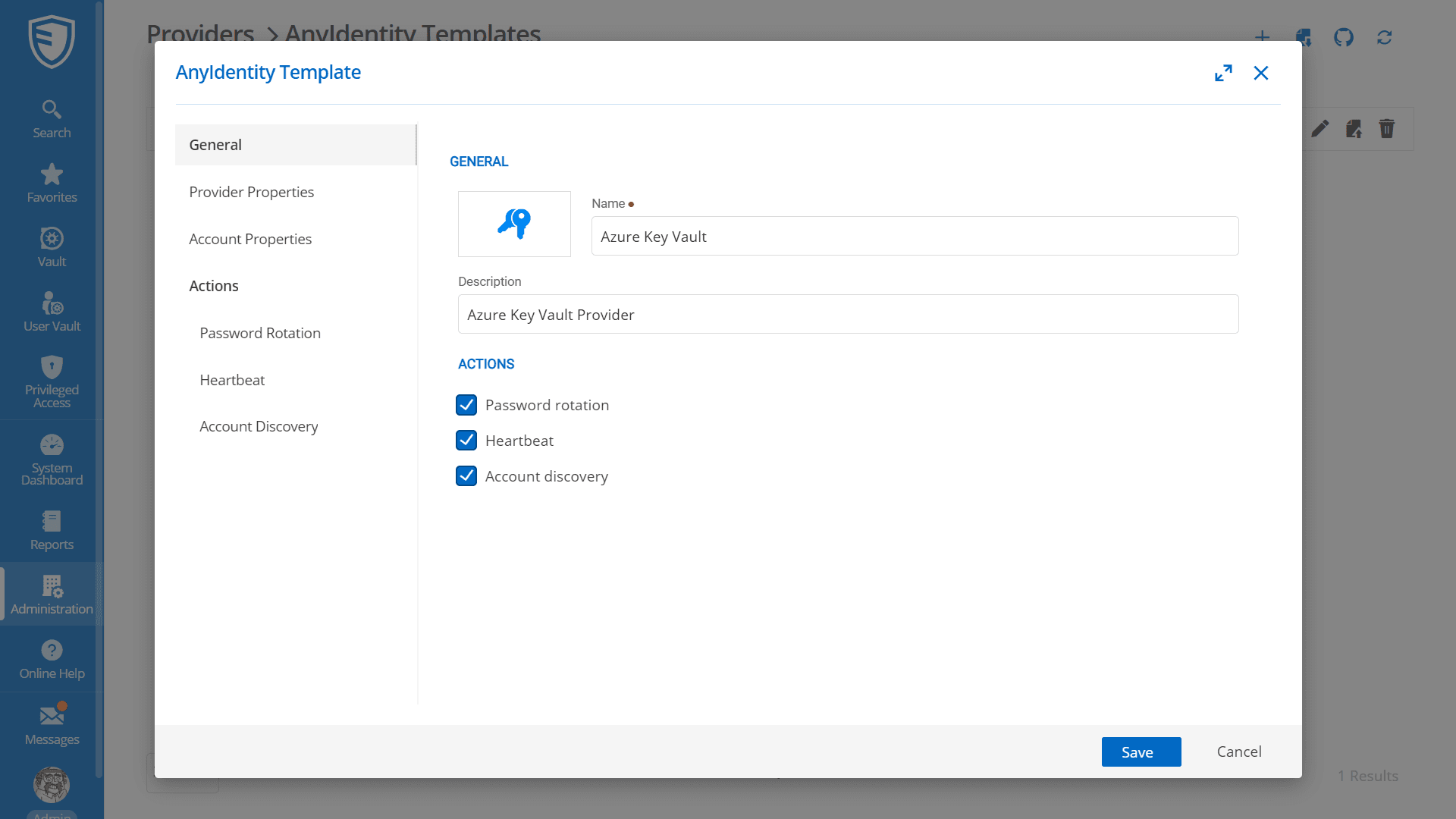Image resolution: width=1456 pixels, height=819 pixels.
Task: Open the Reports section
Action: (52, 531)
